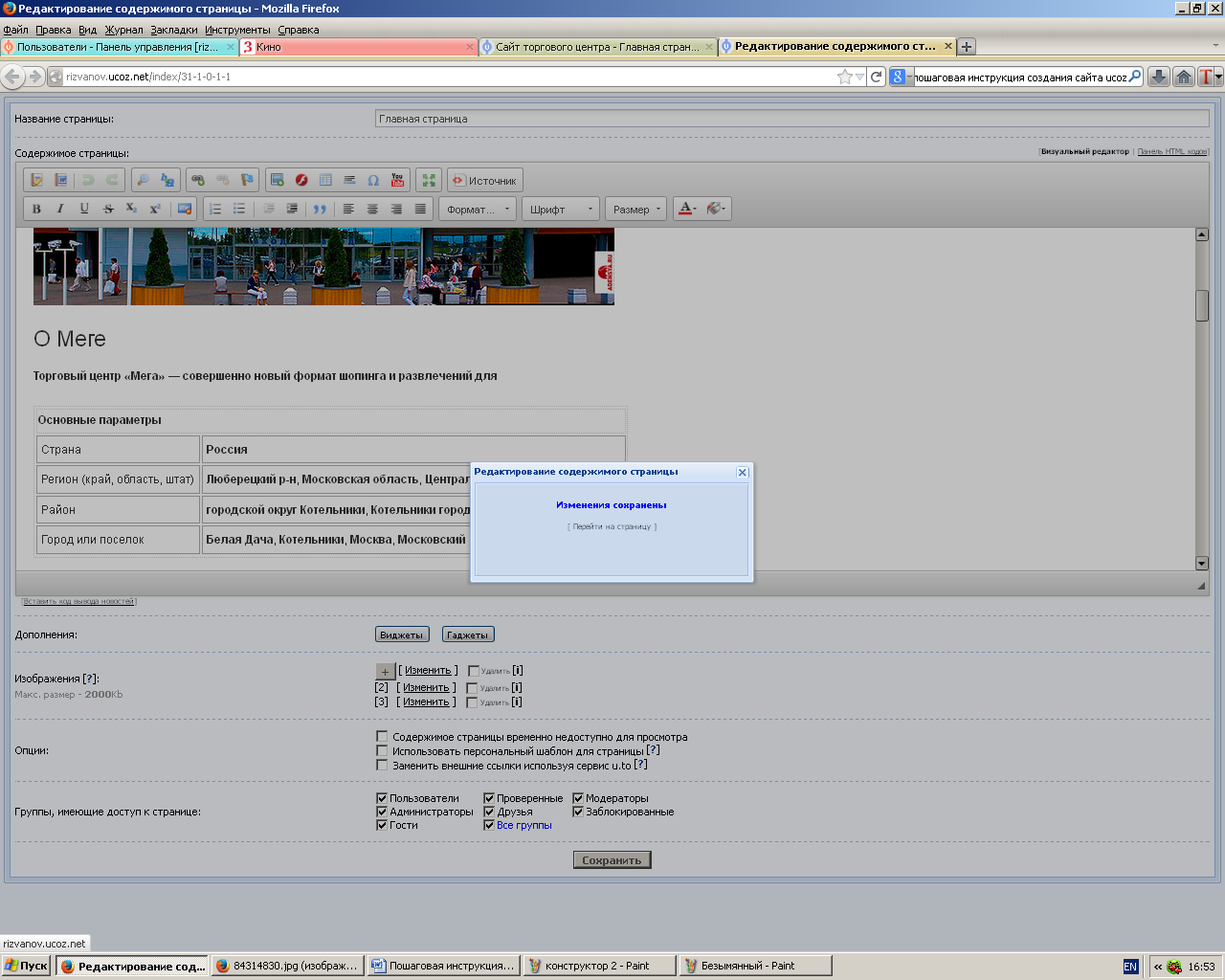Click the Paste as plain text icon

tap(36, 180)
